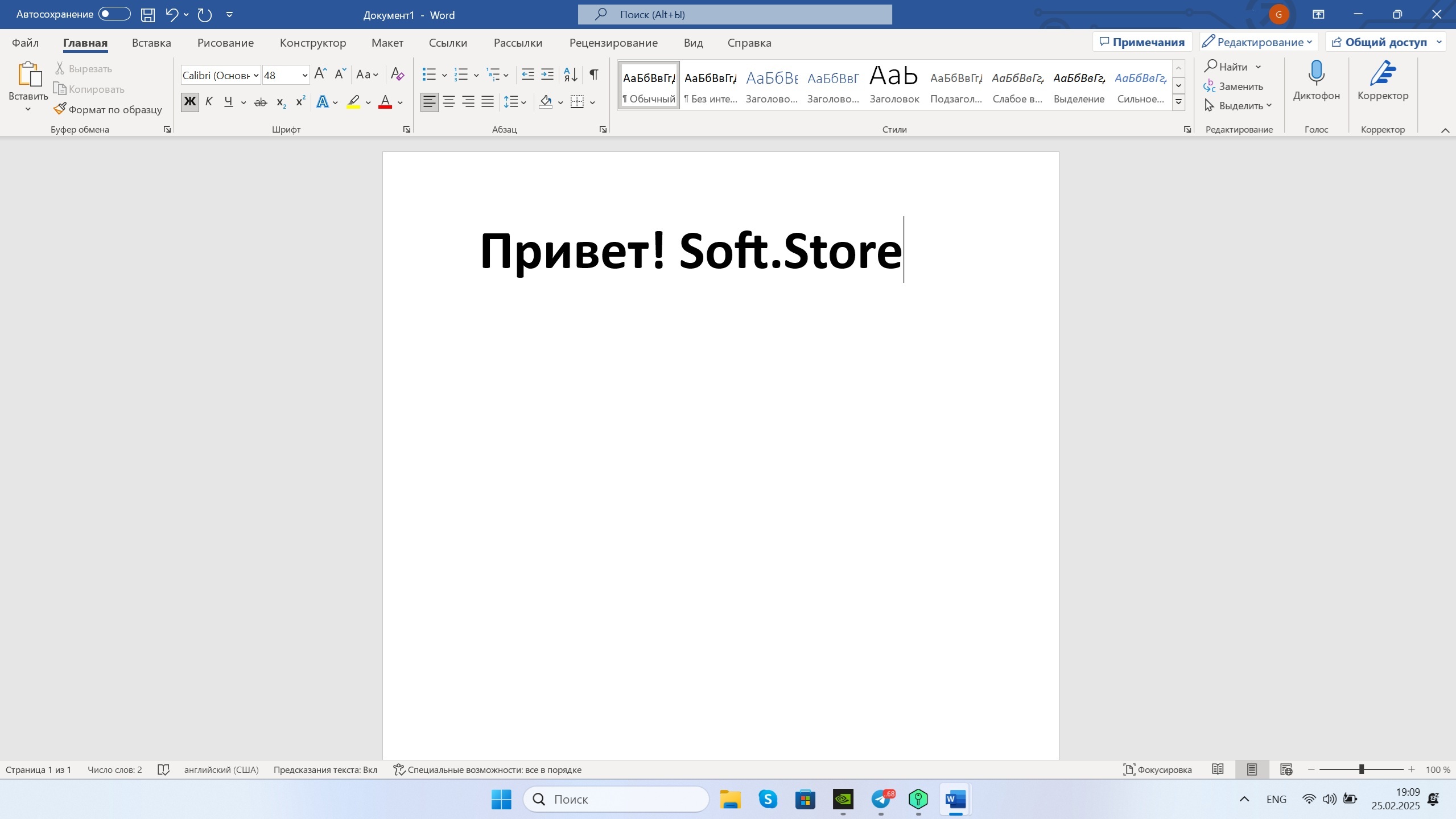Toggle the AutoSave (Автосохранение) switch

[x=114, y=14]
